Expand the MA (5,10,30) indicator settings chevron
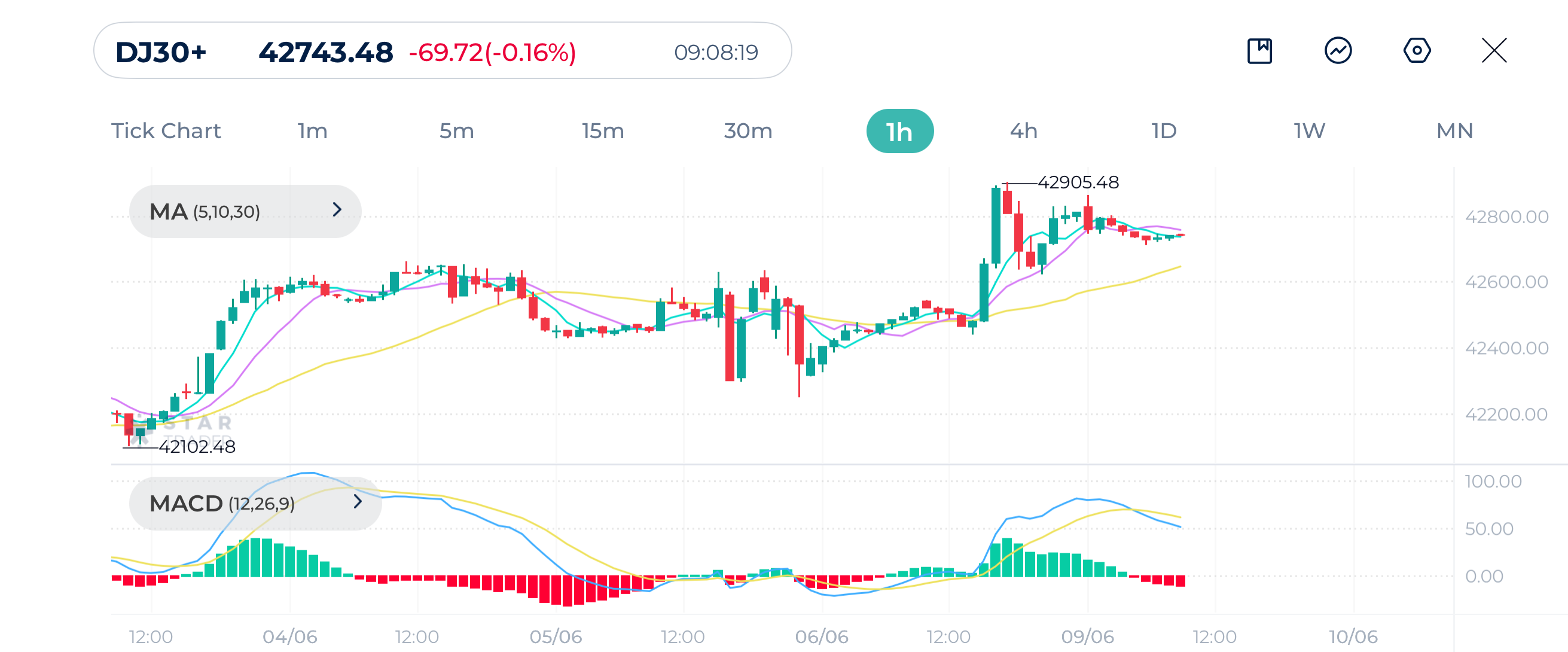The width and height of the screenshot is (1568, 652). (x=339, y=211)
